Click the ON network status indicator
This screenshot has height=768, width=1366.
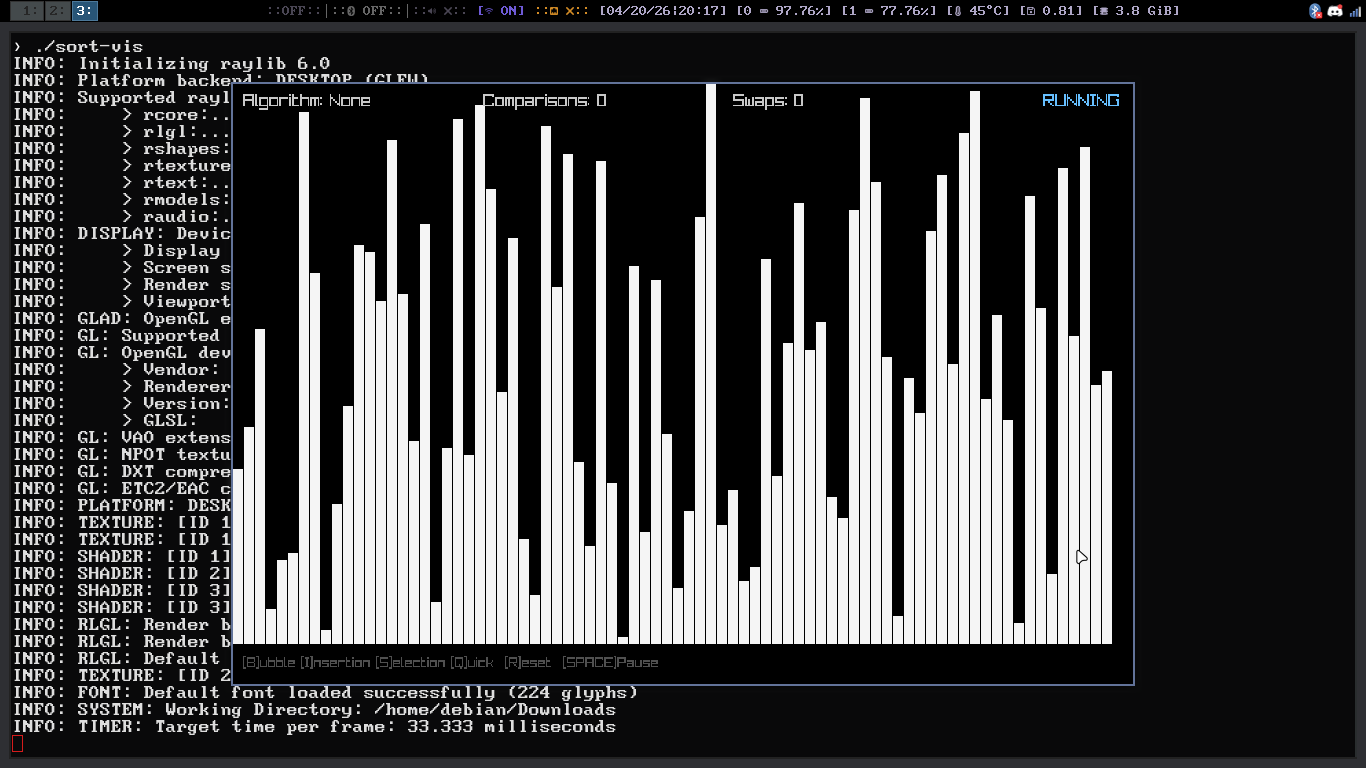pyautogui.click(x=501, y=11)
